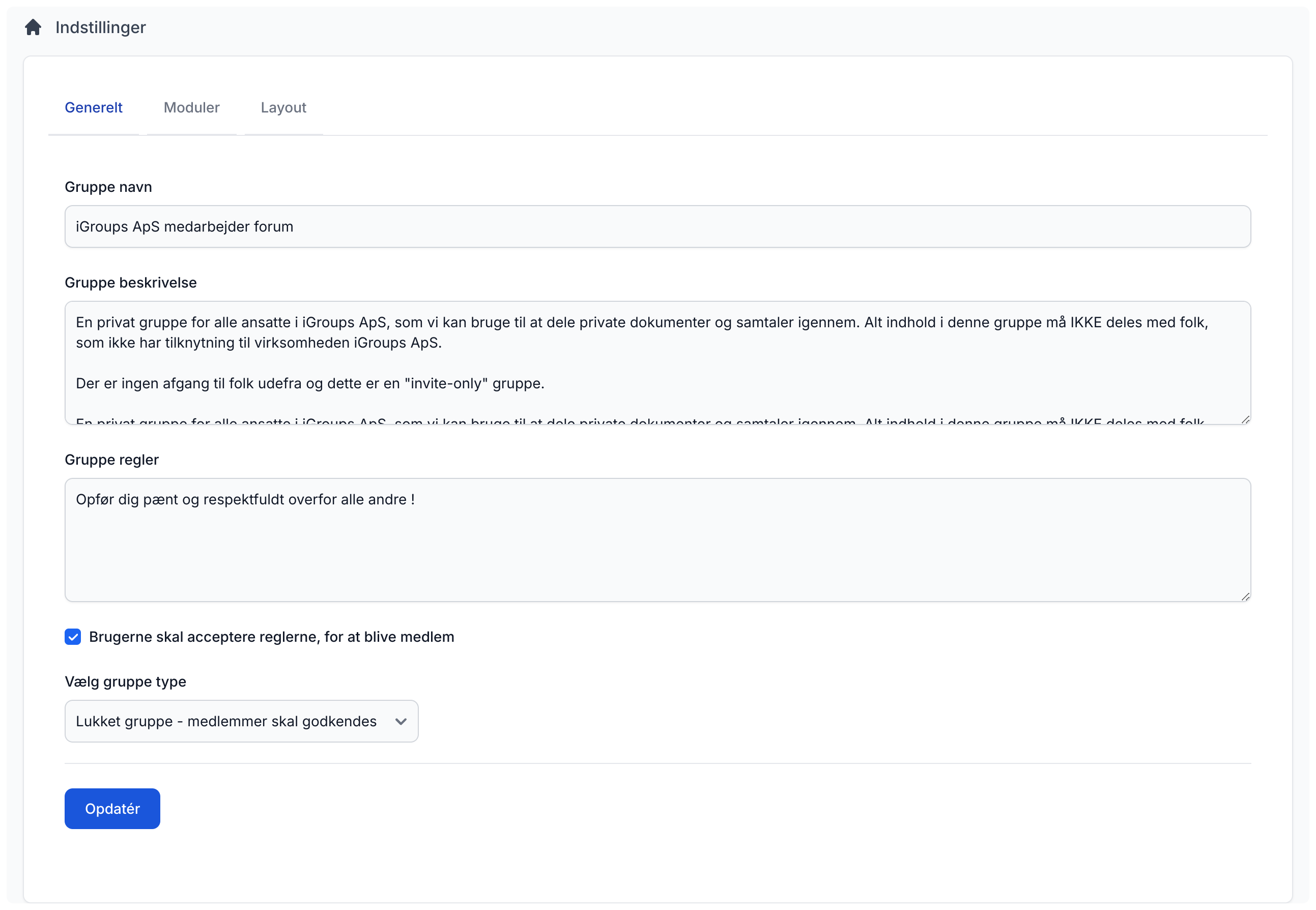
Task: Open the Layout tab
Action: point(283,108)
